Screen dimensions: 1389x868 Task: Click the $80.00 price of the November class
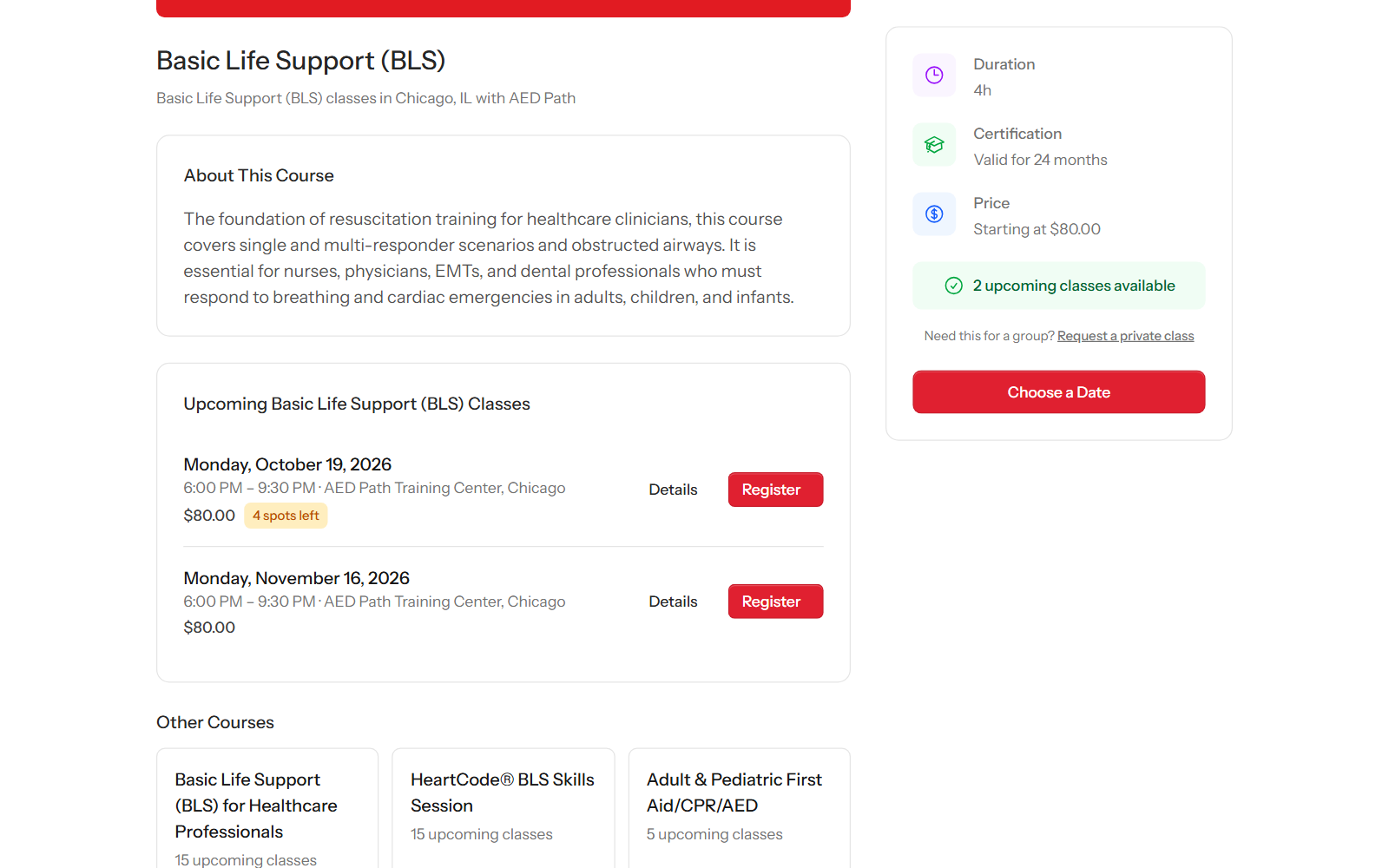click(209, 628)
